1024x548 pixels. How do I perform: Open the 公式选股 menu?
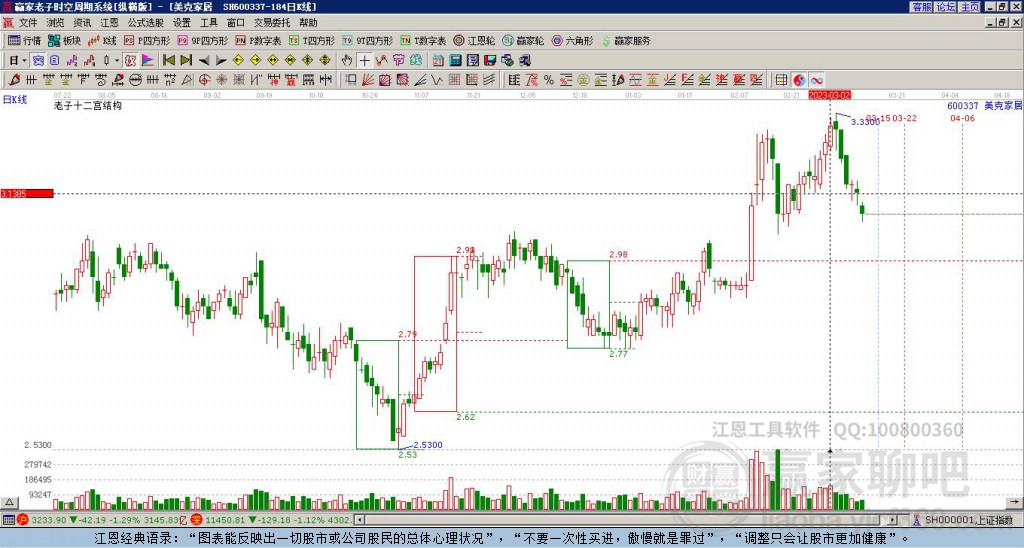[x=146, y=23]
